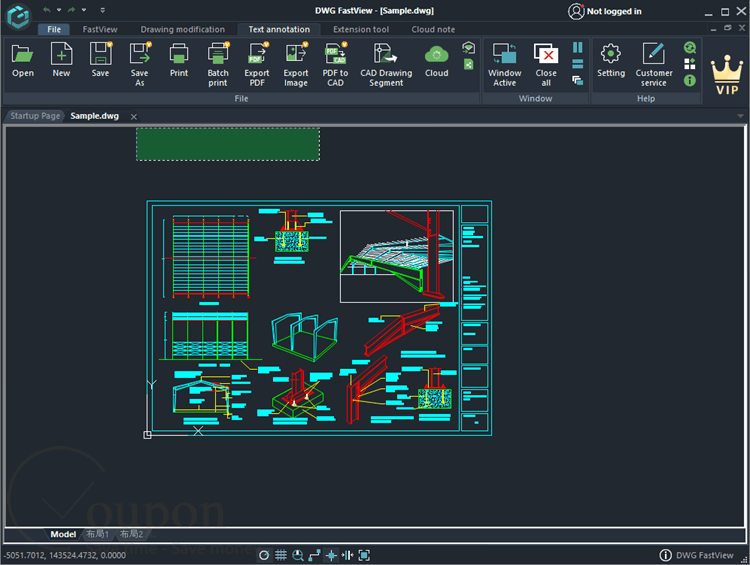
Task: Open Batch print tool
Action: (218, 65)
